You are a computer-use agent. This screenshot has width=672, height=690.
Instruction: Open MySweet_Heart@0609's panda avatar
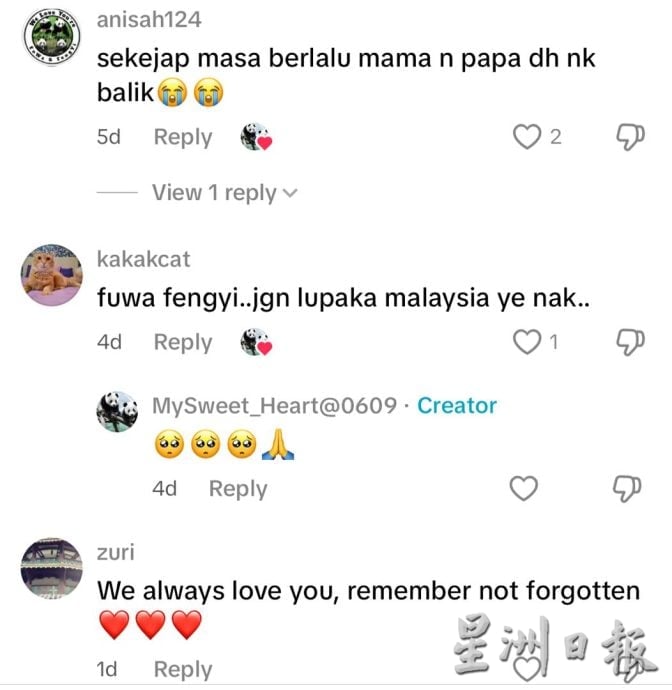point(117,411)
